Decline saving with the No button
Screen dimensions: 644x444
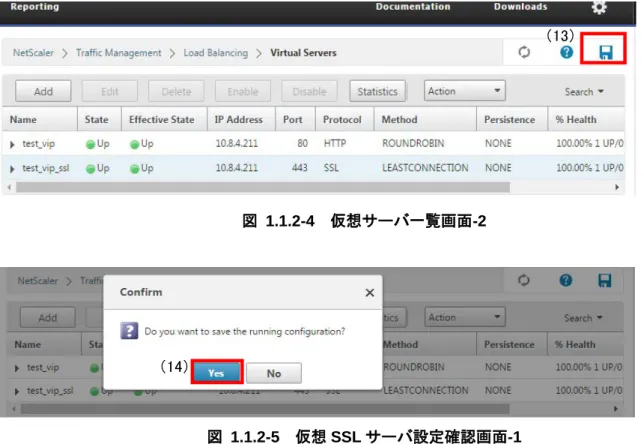click(274, 373)
